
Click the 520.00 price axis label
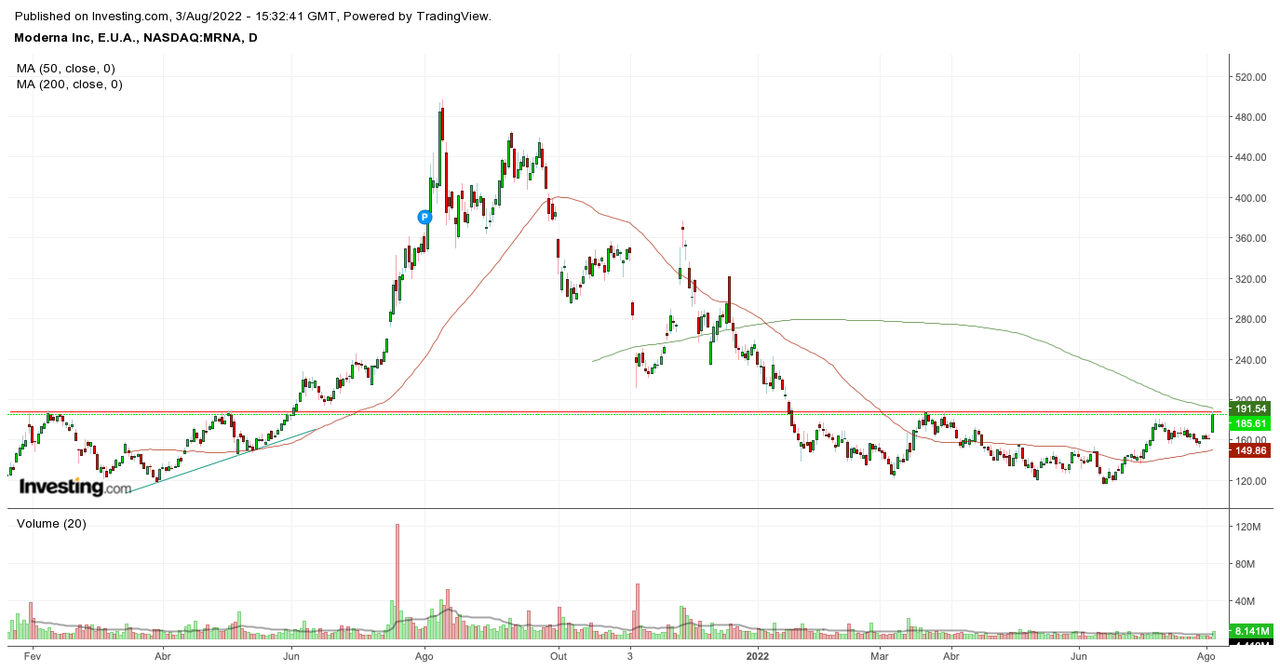coord(1252,77)
